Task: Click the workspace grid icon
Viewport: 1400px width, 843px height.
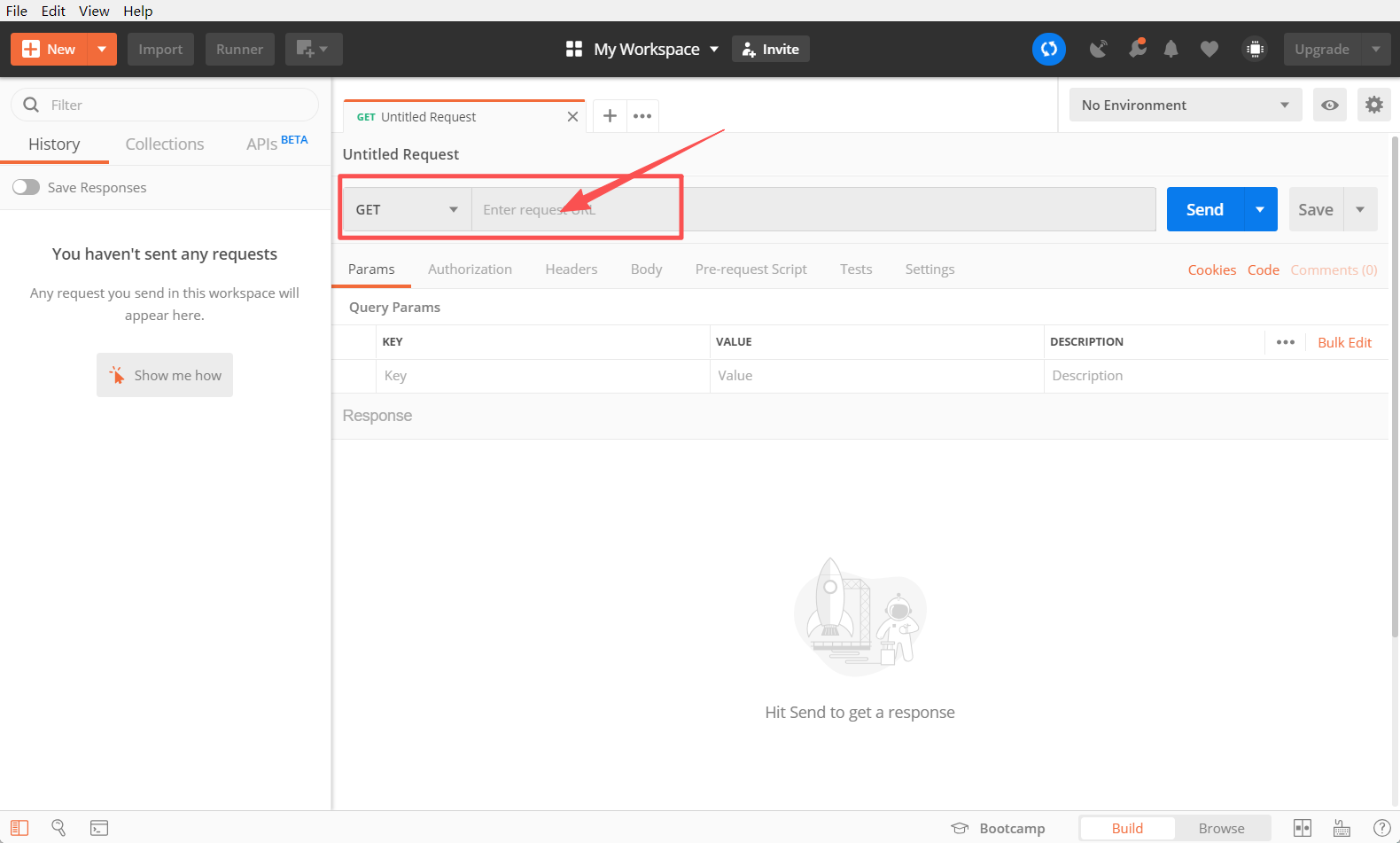Action: 574,49
